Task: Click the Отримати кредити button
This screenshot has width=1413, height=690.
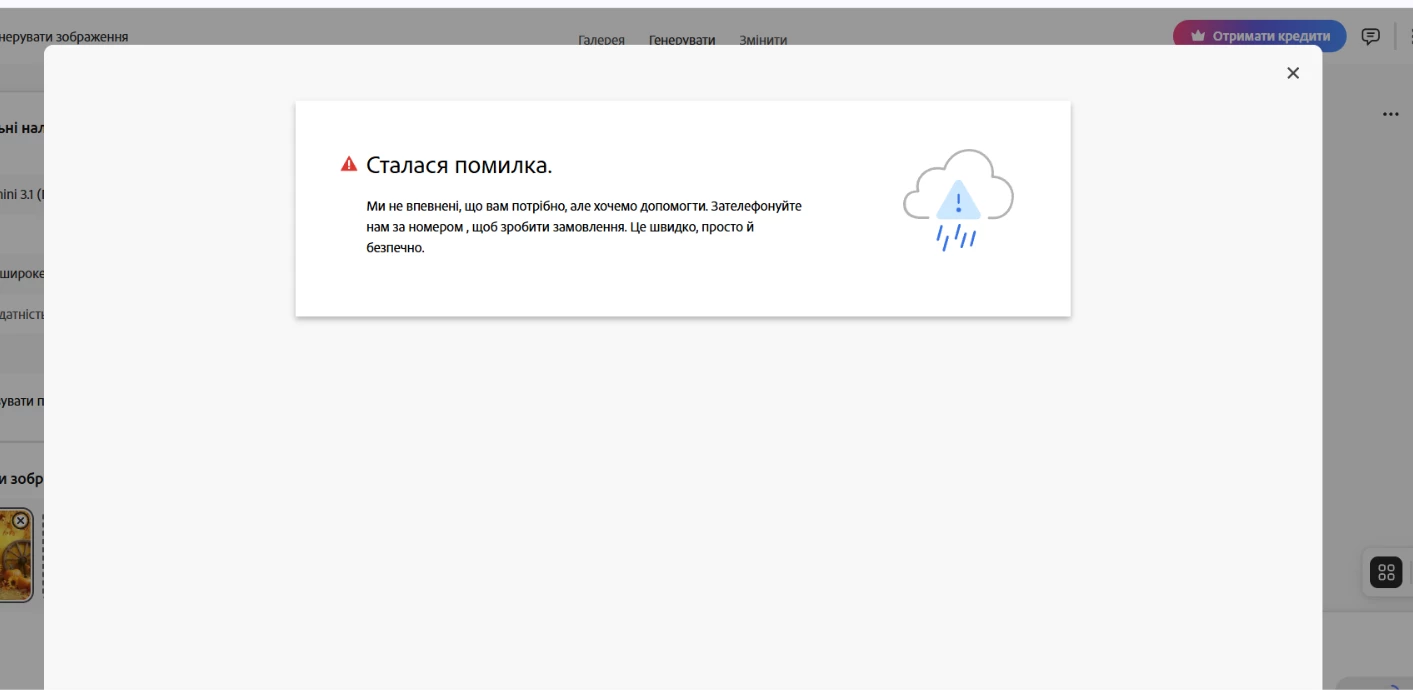Action: click(x=1260, y=36)
